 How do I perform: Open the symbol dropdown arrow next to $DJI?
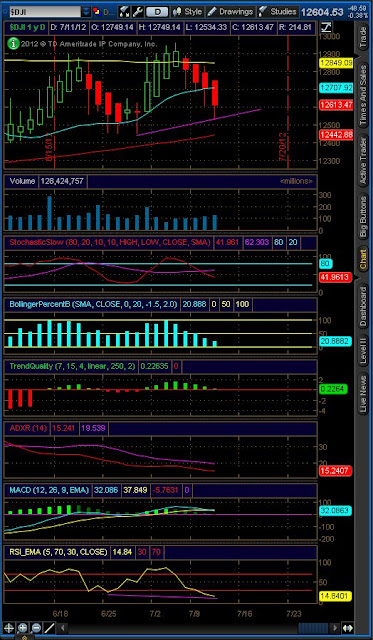pos(86,12)
